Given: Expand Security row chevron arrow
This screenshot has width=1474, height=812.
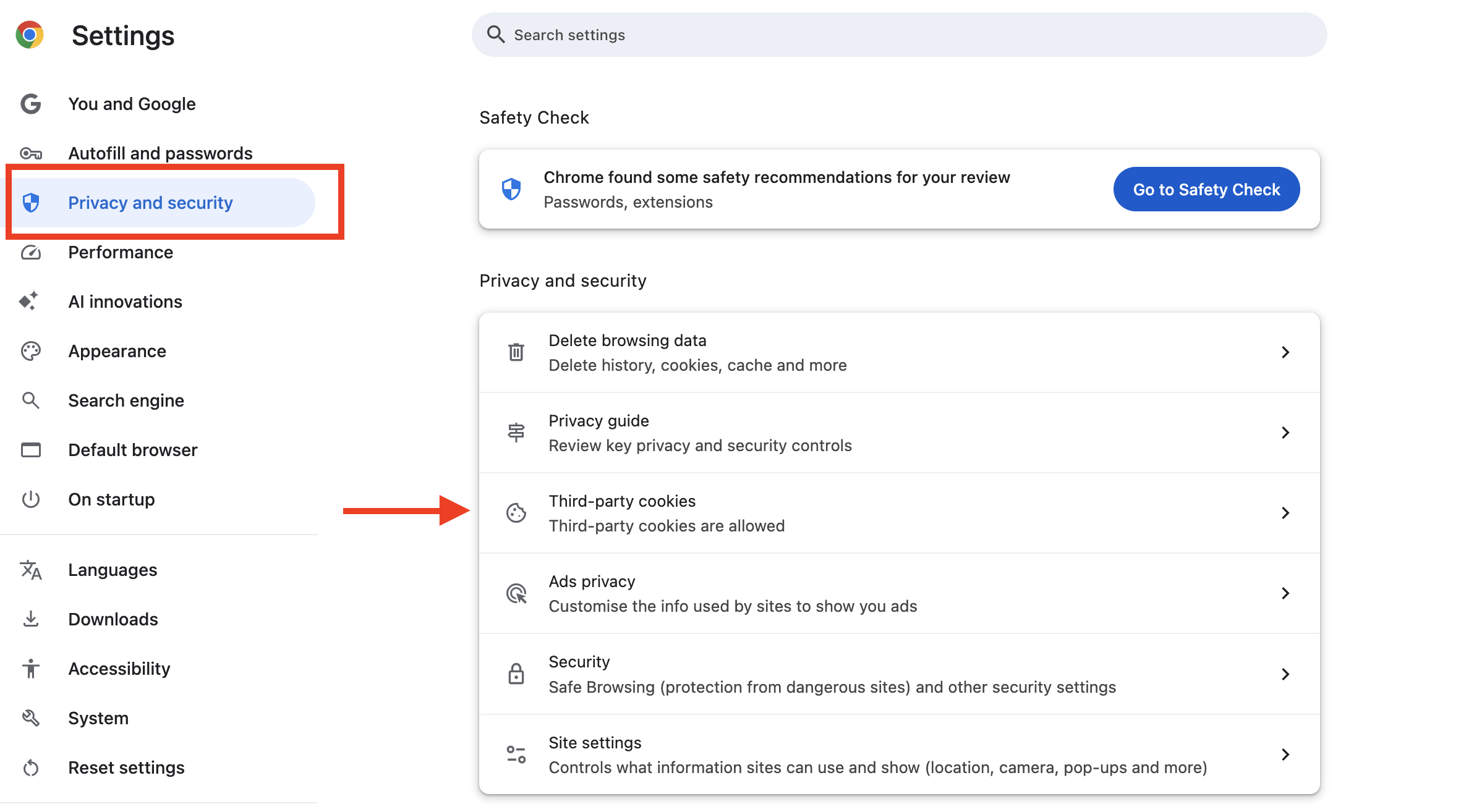Looking at the screenshot, I should click(1285, 674).
